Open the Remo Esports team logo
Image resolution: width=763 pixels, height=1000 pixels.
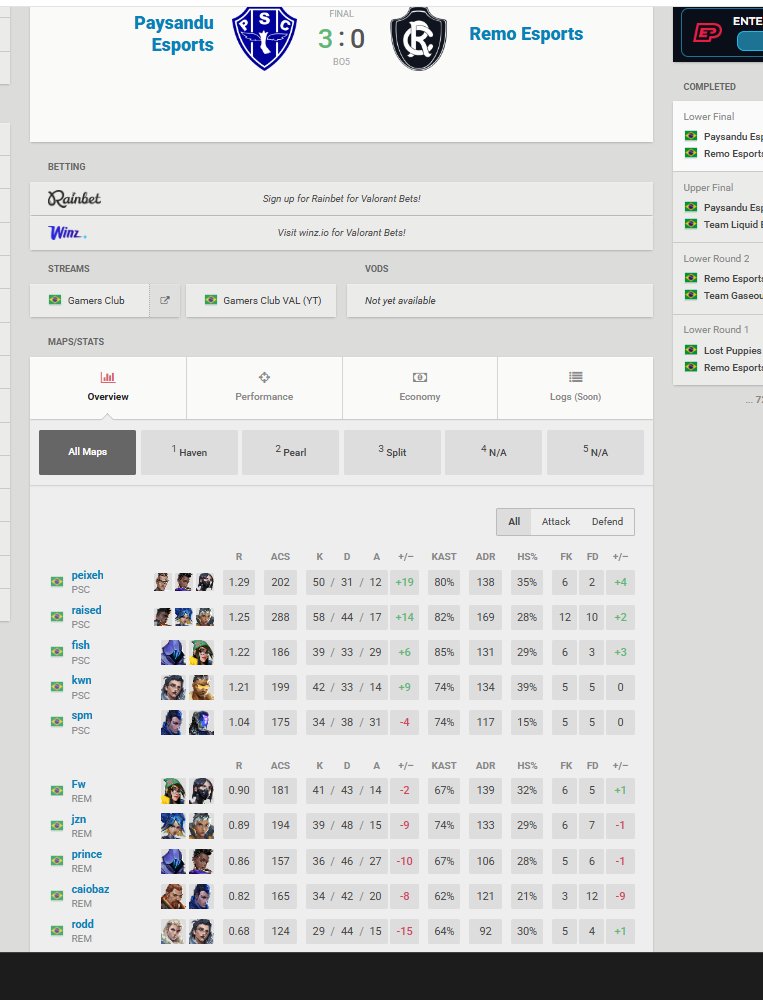click(419, 37)
